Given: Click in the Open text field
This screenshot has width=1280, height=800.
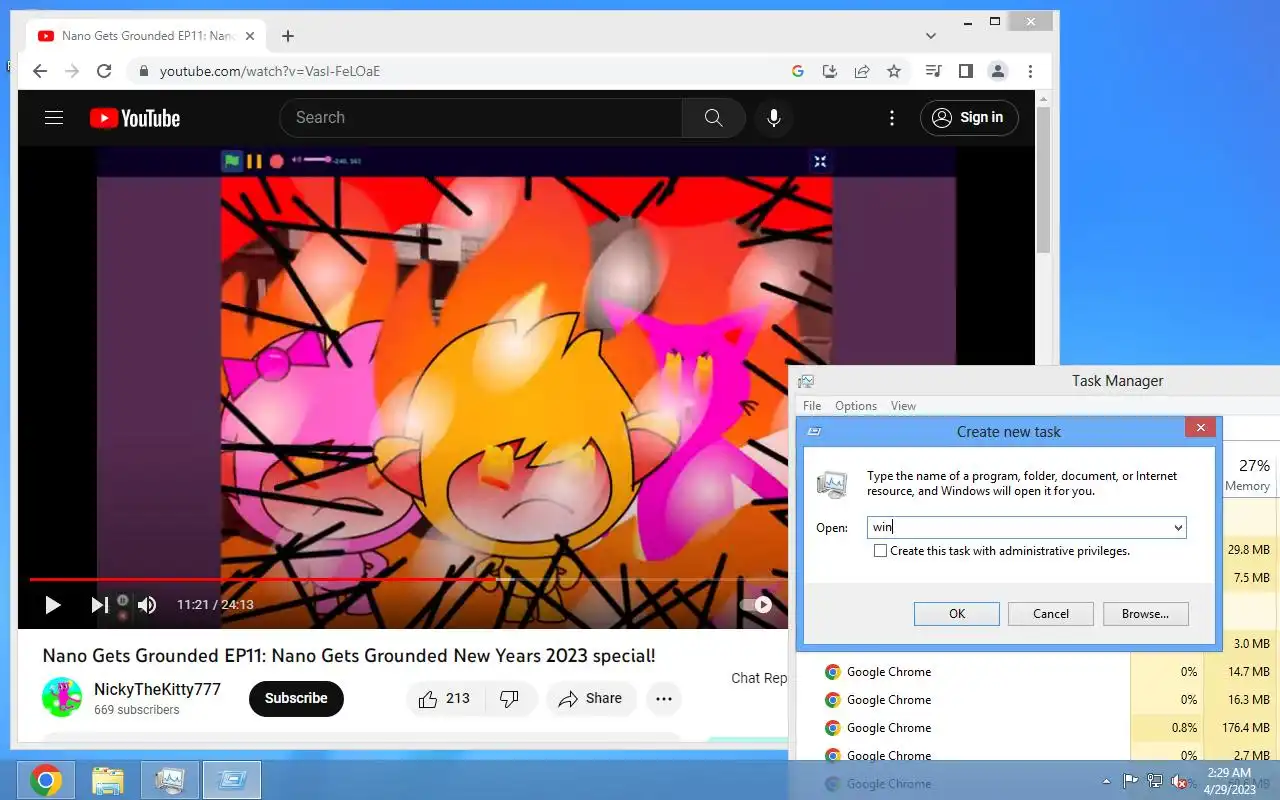Looking at the screenshot, I should click(1018, 528).
